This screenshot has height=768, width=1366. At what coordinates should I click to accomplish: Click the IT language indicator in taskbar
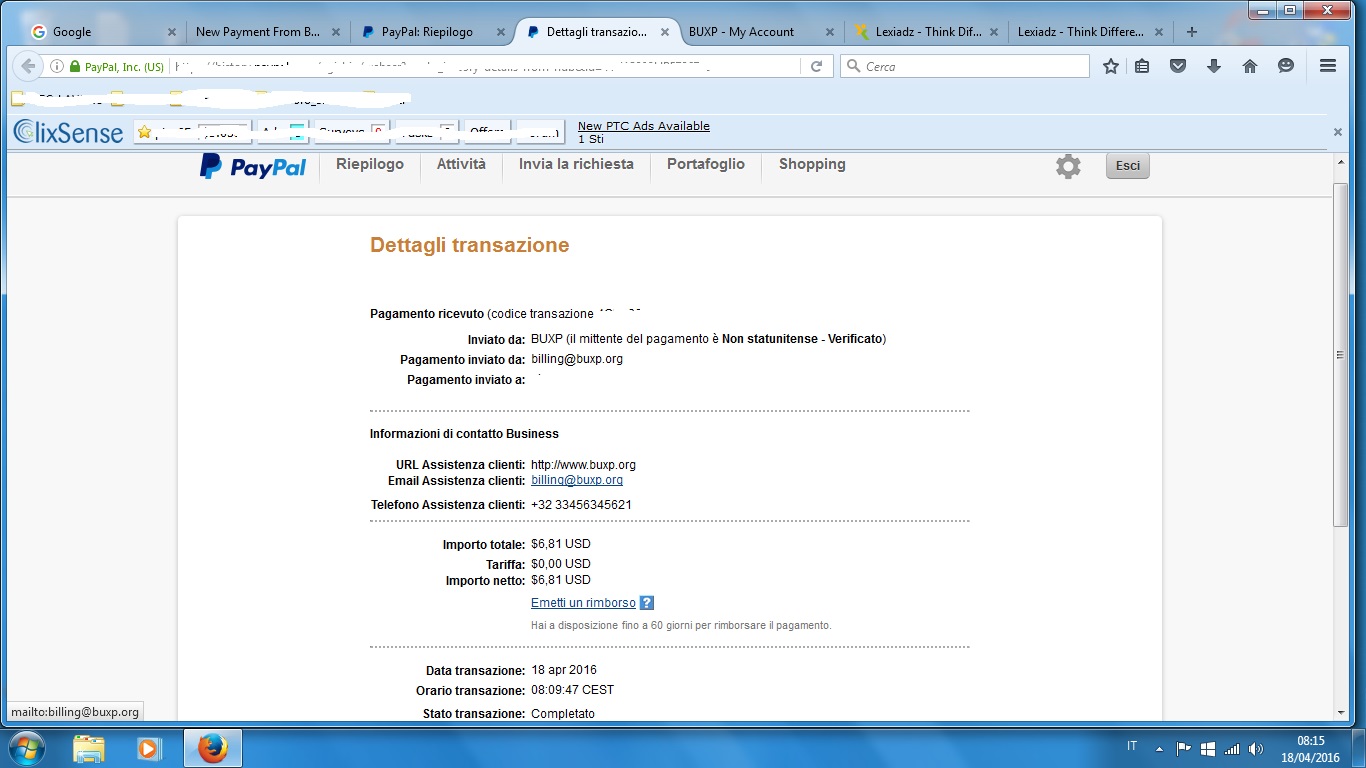(x=1132, y=746)
